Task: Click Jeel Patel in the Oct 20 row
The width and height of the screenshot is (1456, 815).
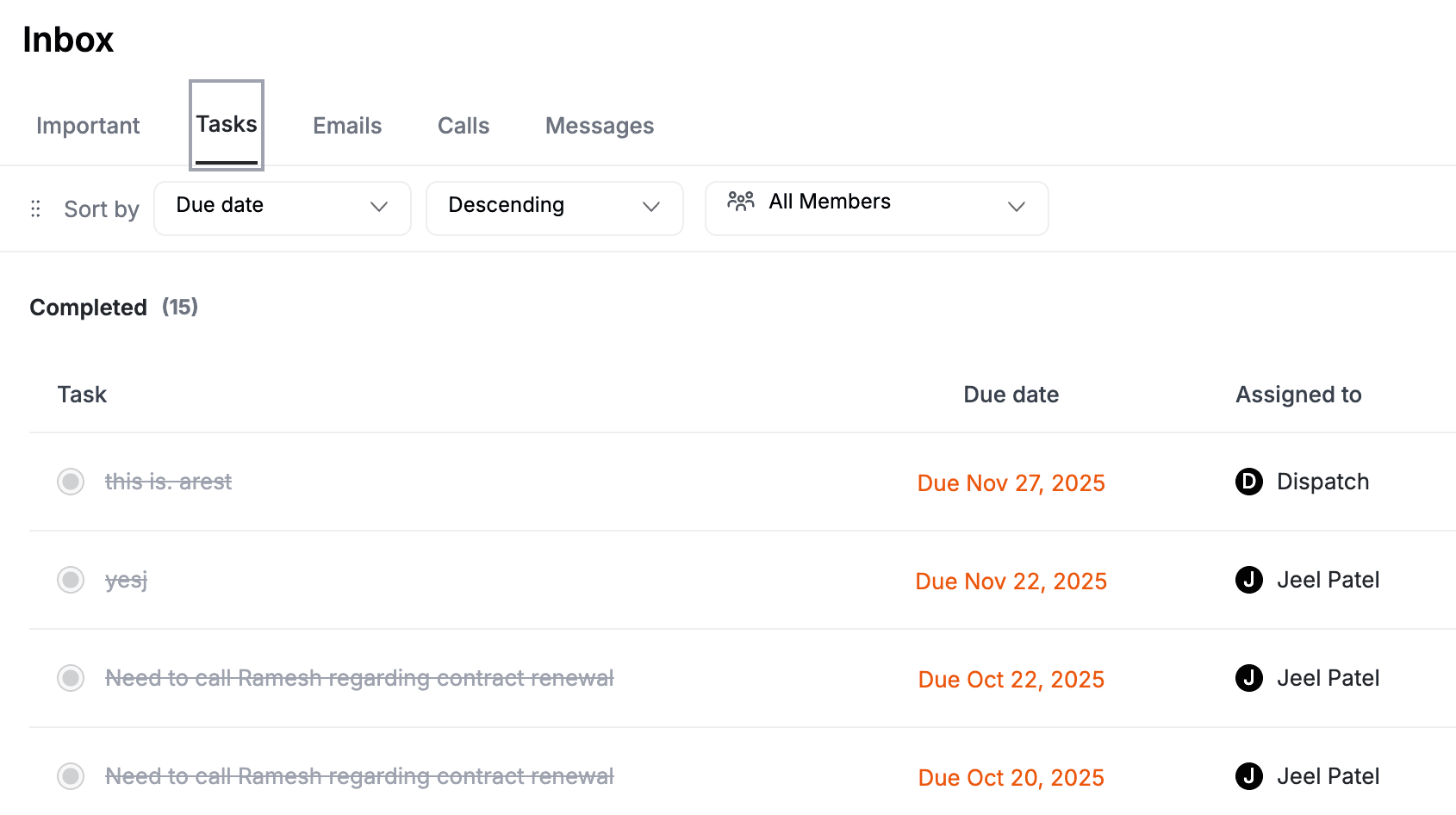Action: [x=1328, y=776]
